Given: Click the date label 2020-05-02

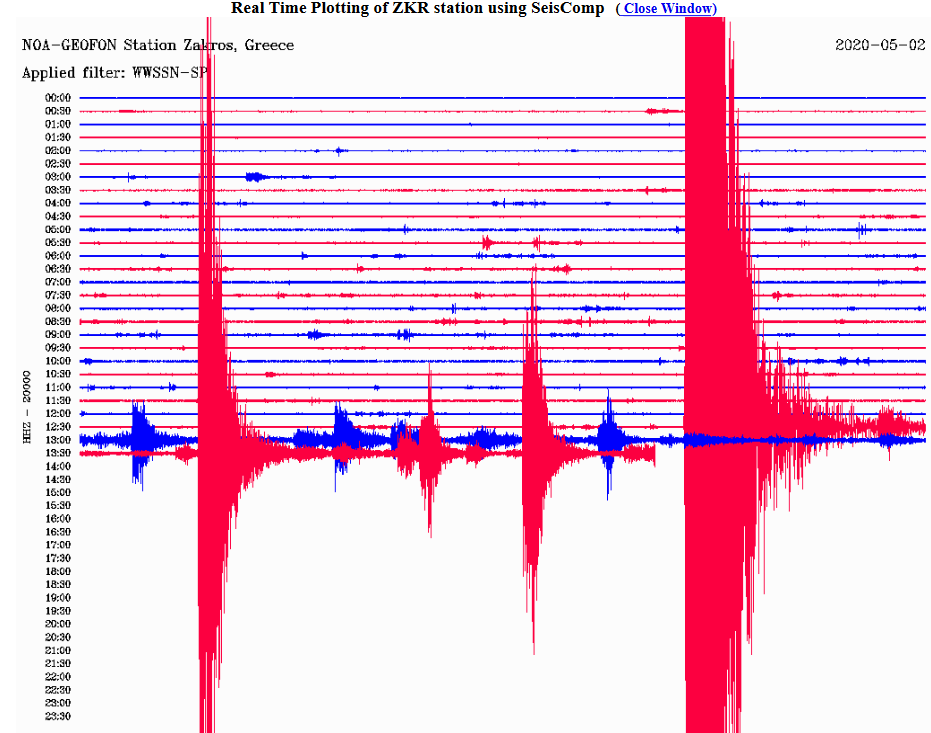Looking at the screenshot, I should [x=879, y=46].
